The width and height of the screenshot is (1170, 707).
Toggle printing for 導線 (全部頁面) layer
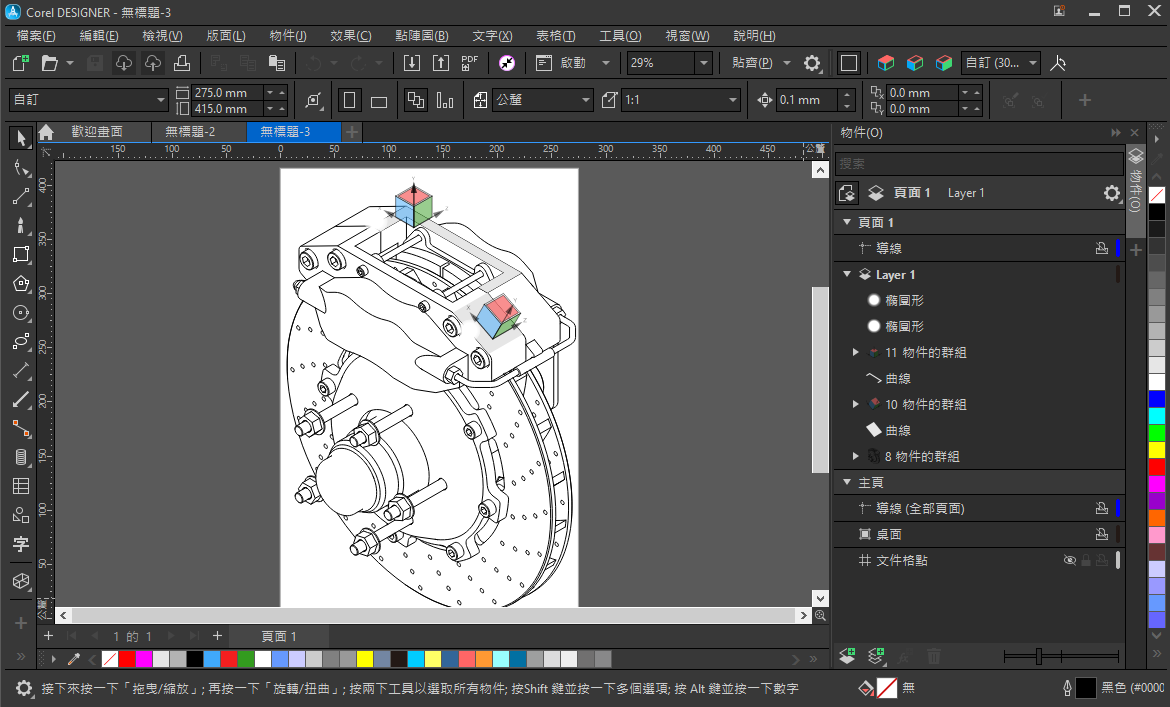1101,509
